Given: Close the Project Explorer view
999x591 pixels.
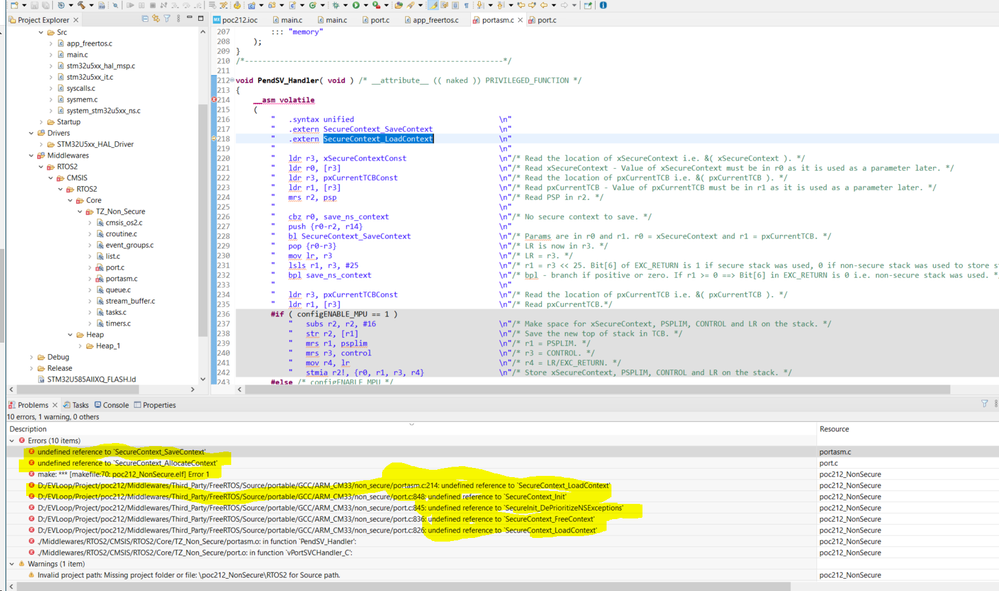Looking at the screenshot, I should point(76,20).
